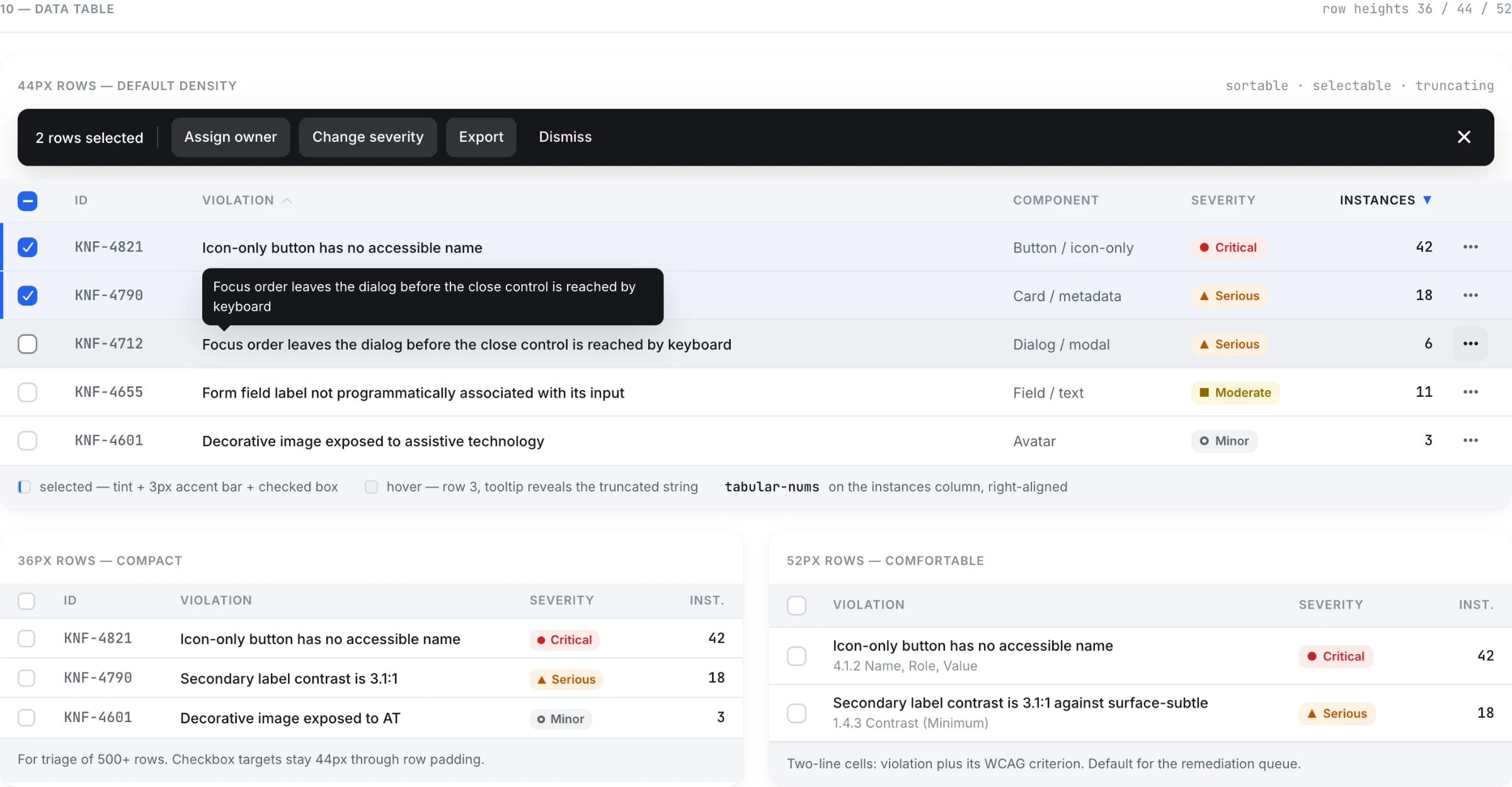This screenshot has height=787, width=1512.
Task: Sort by the Violation column header arrow
Action: click(287, 200)
